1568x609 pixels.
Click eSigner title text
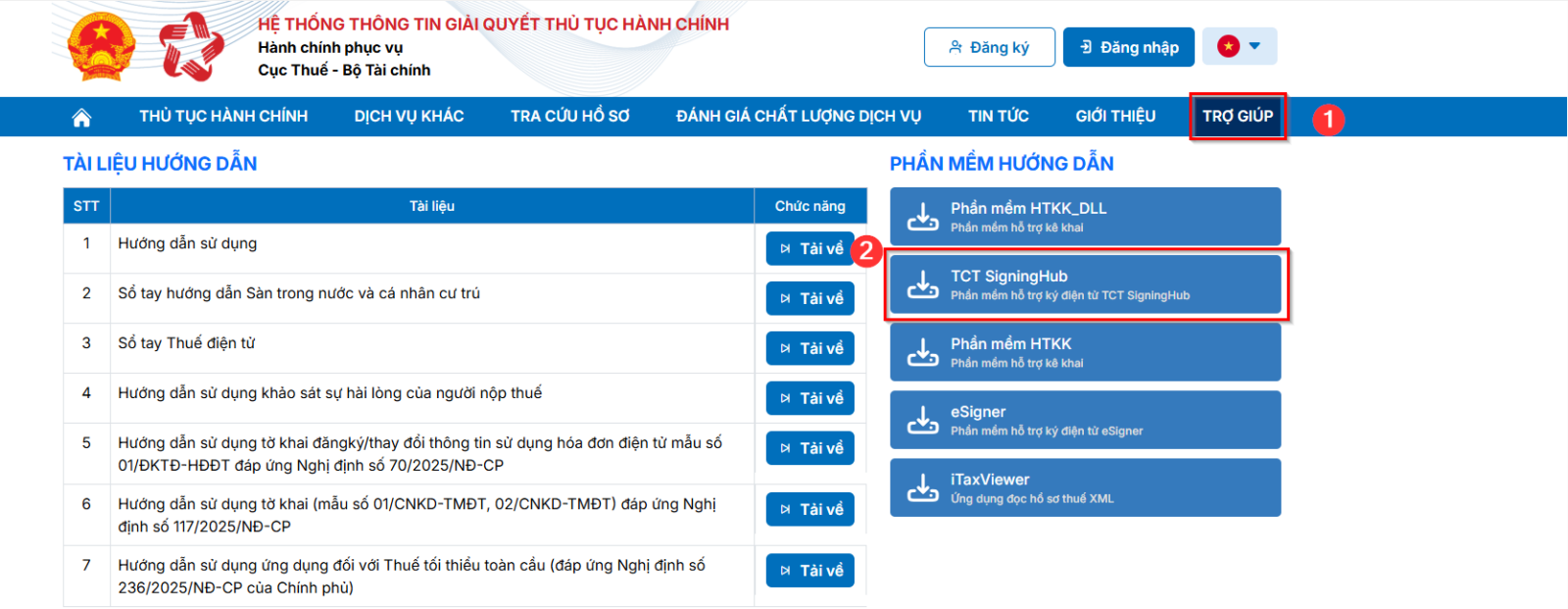point(978,412)
